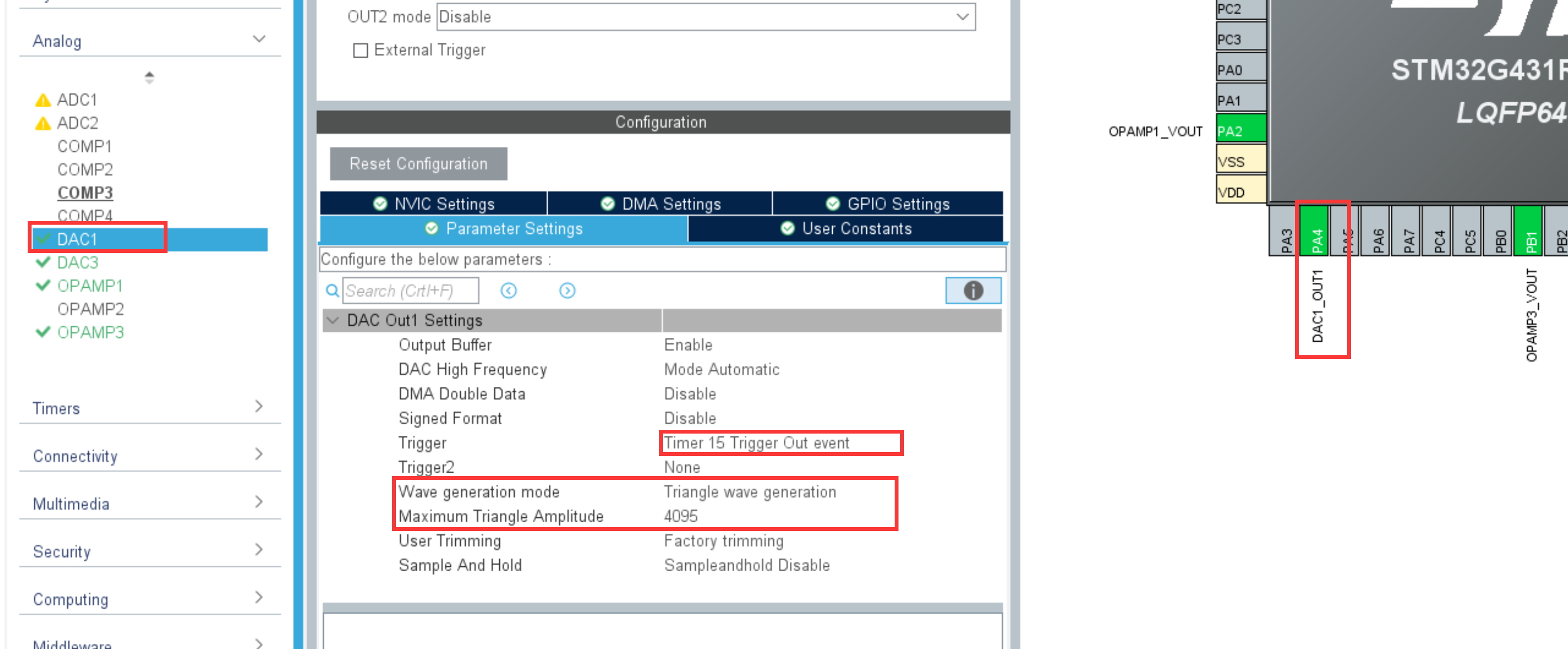Select OPAMP1 in the peripheral list
Viewport: 1568px width, 649px height.
point(90,286)
